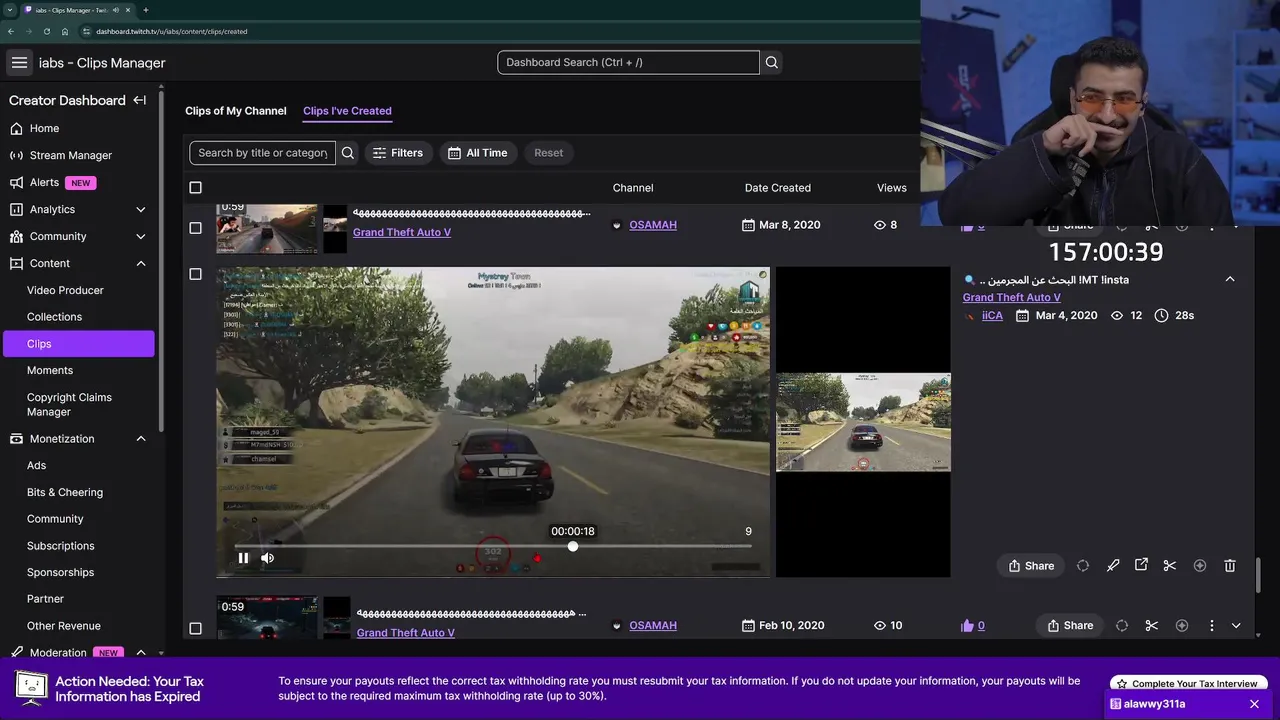Click the Dashboard Search magnifier icon
The width and height of the screenshot is (1280, 720).
(772, 62)
